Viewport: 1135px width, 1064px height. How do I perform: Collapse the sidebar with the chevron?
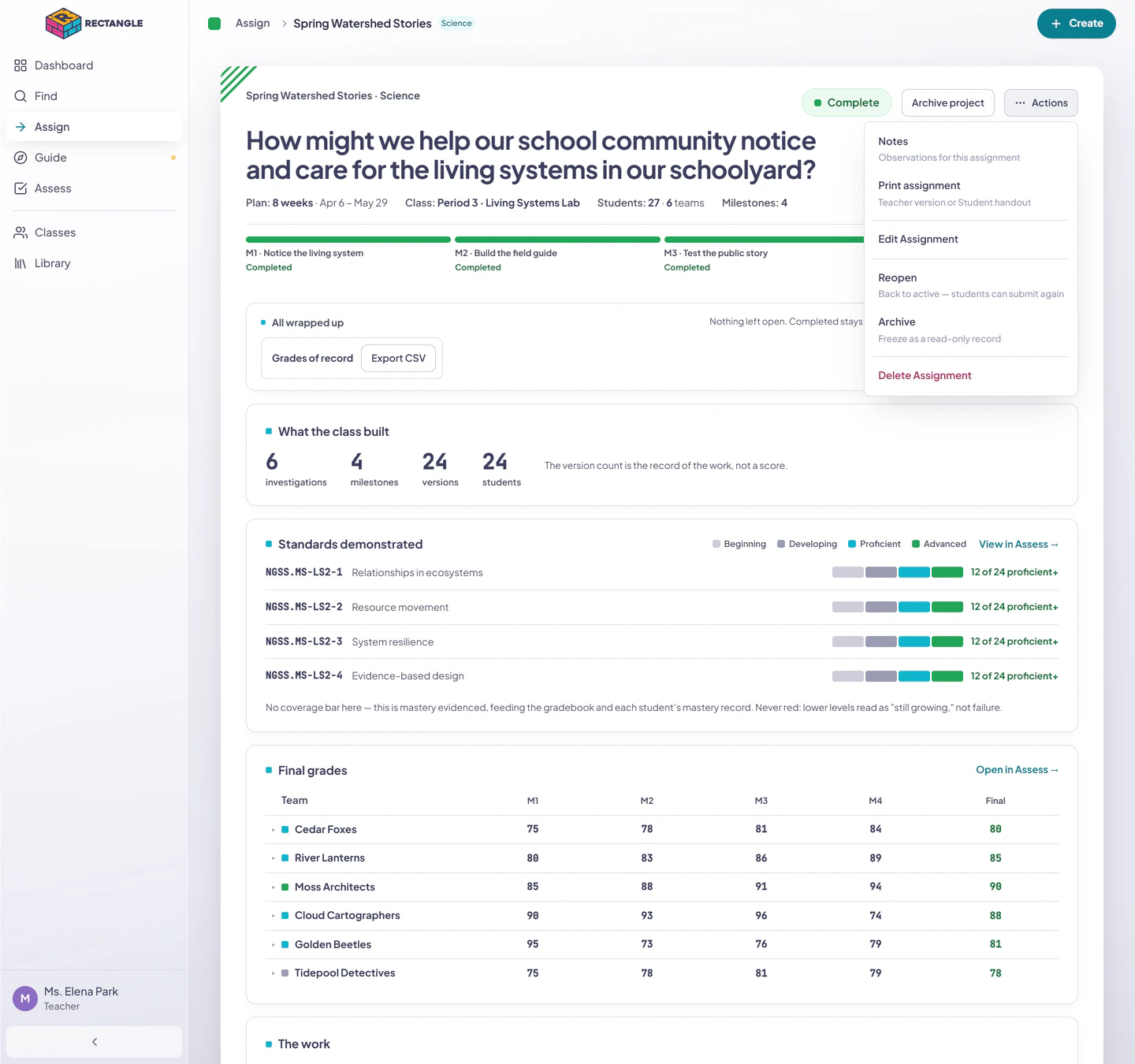[94, 1042]
